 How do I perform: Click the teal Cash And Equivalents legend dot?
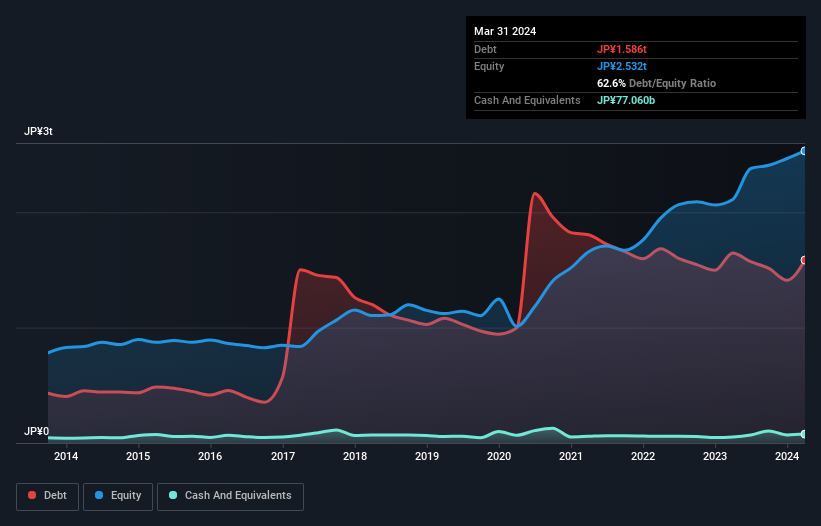[x=173, y=495]
